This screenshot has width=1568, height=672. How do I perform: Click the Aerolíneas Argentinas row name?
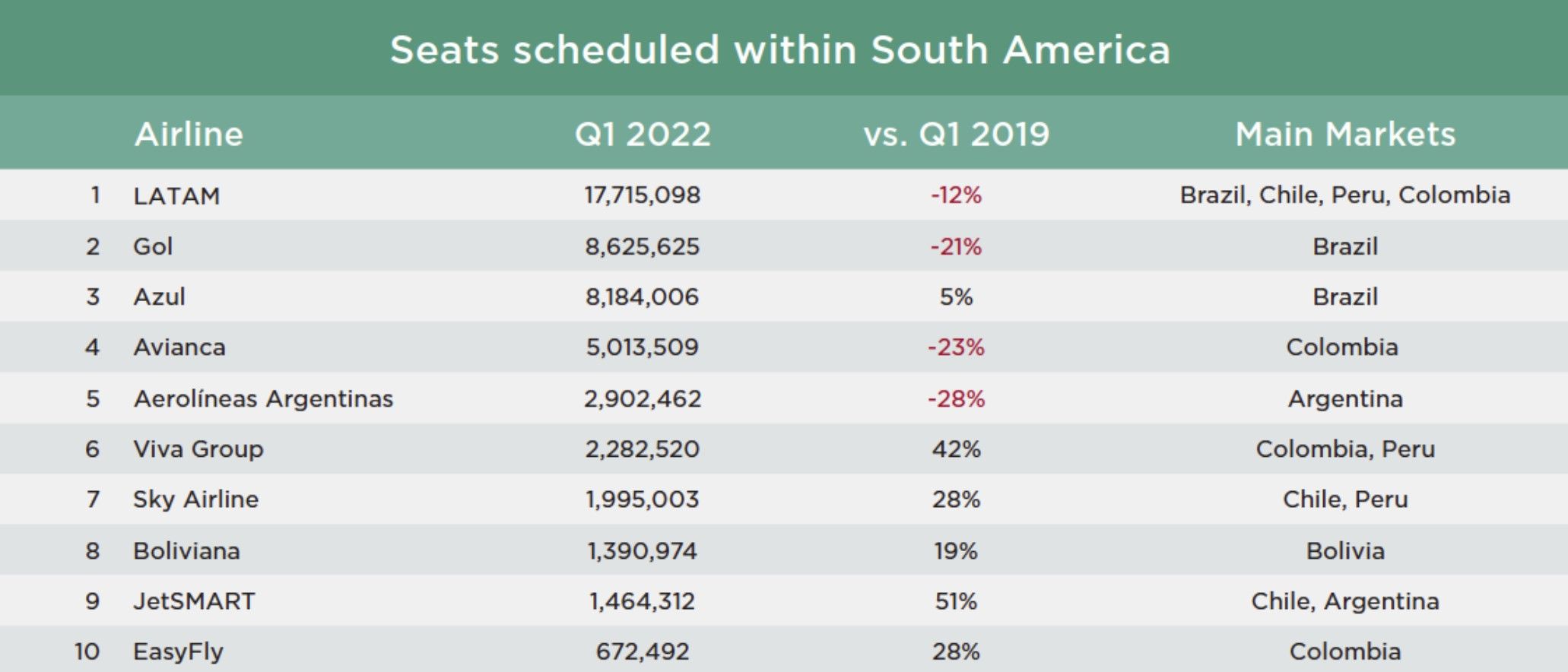263,398
